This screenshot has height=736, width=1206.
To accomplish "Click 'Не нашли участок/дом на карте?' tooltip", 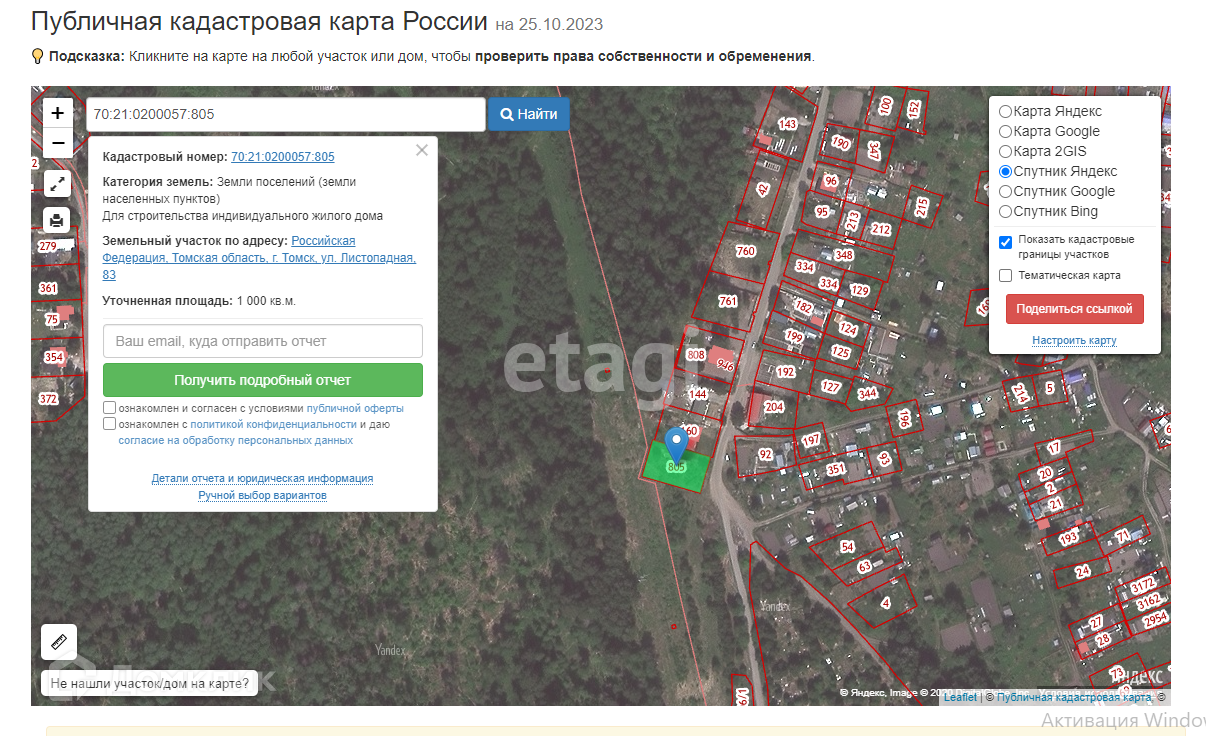I will point(149,683).
